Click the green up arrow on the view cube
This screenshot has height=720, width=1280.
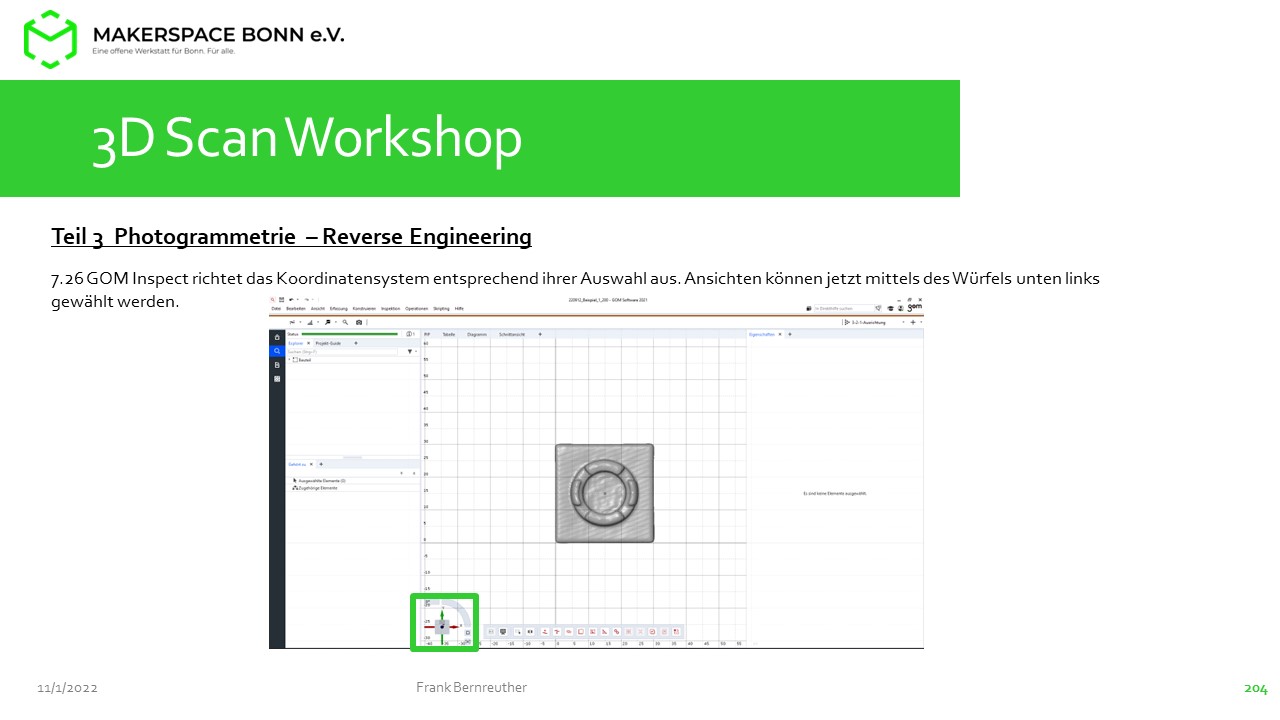tap(442, 613)
